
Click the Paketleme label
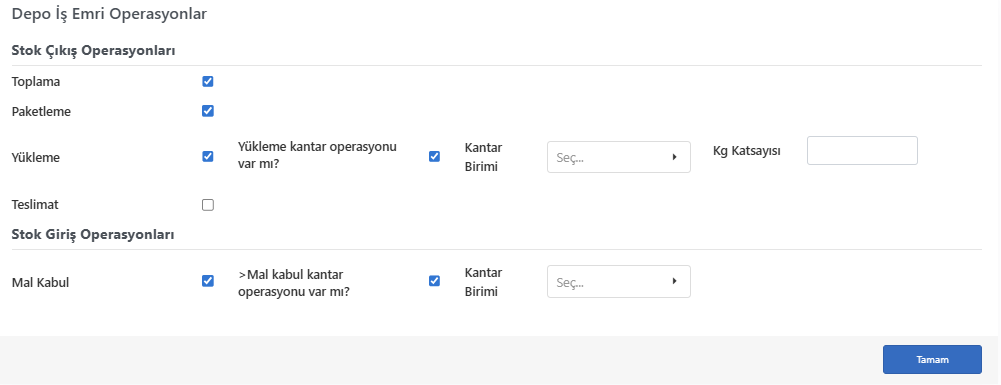pos(41,112)
